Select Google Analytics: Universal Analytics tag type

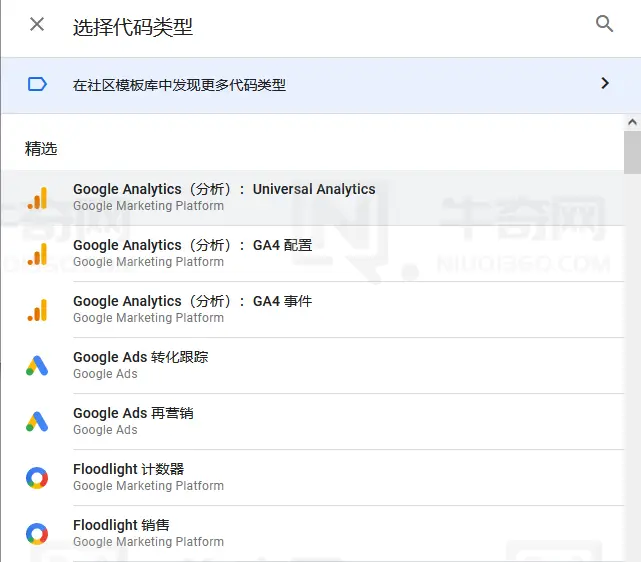coord(313,197)
